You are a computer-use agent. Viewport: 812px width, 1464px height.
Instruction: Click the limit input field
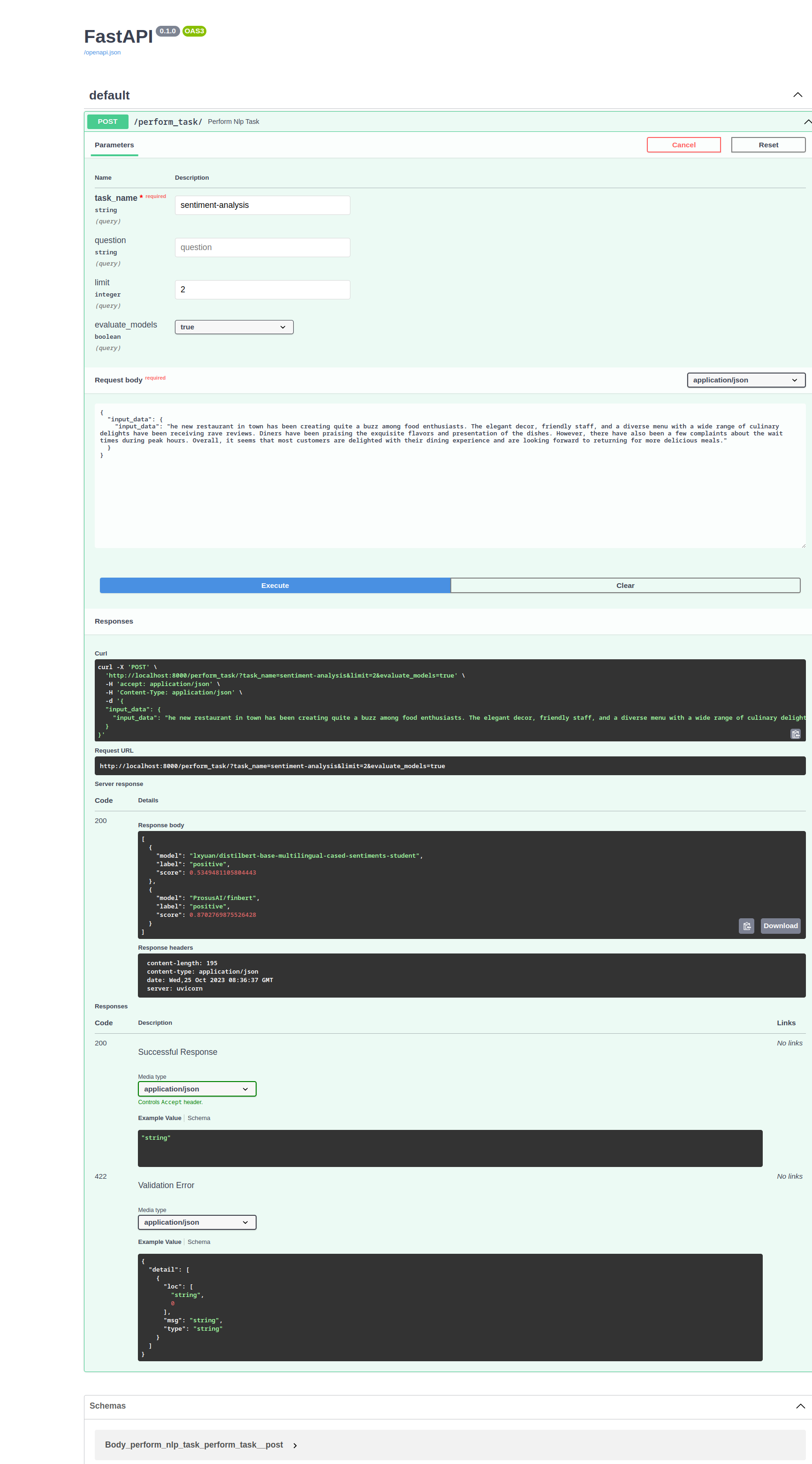(263, 290)
